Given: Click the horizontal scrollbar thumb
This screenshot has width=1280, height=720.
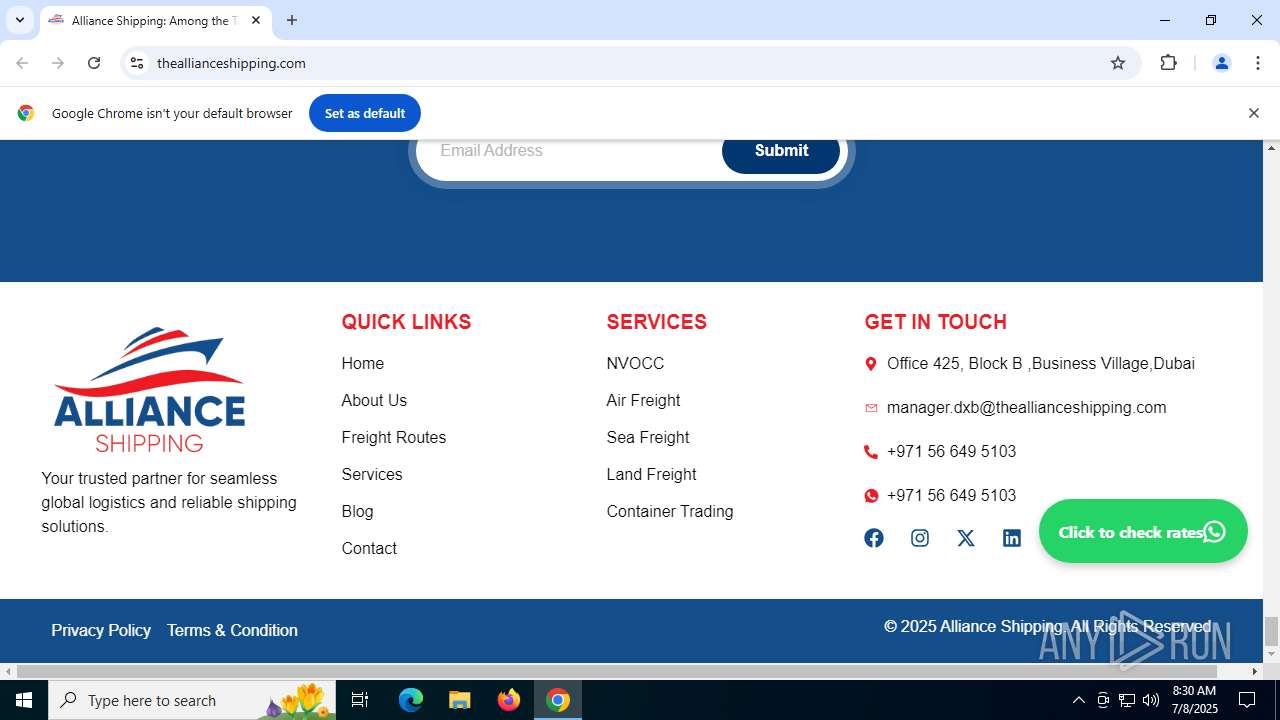Looking at the screenshot, I should click(x=616, y=671).
